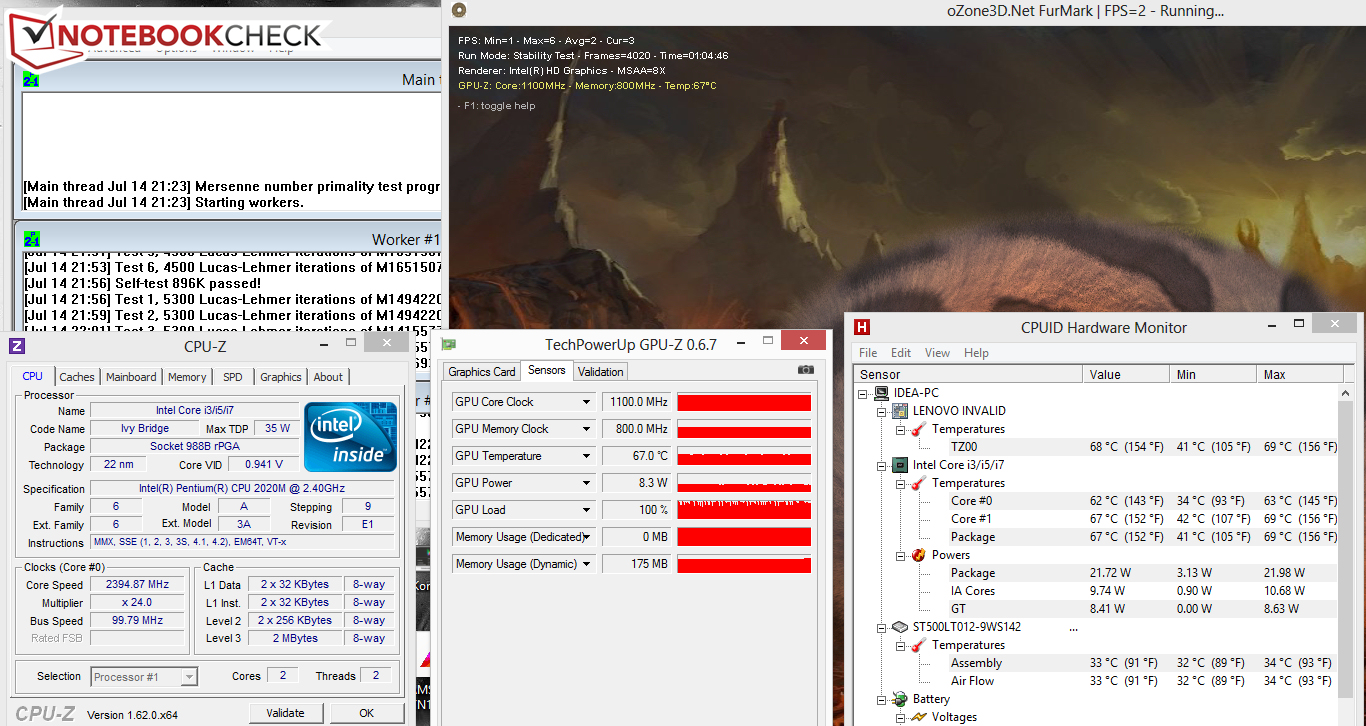
Task: Open the GPU Core Clock sensor dropdown
Action: (587, 402)
